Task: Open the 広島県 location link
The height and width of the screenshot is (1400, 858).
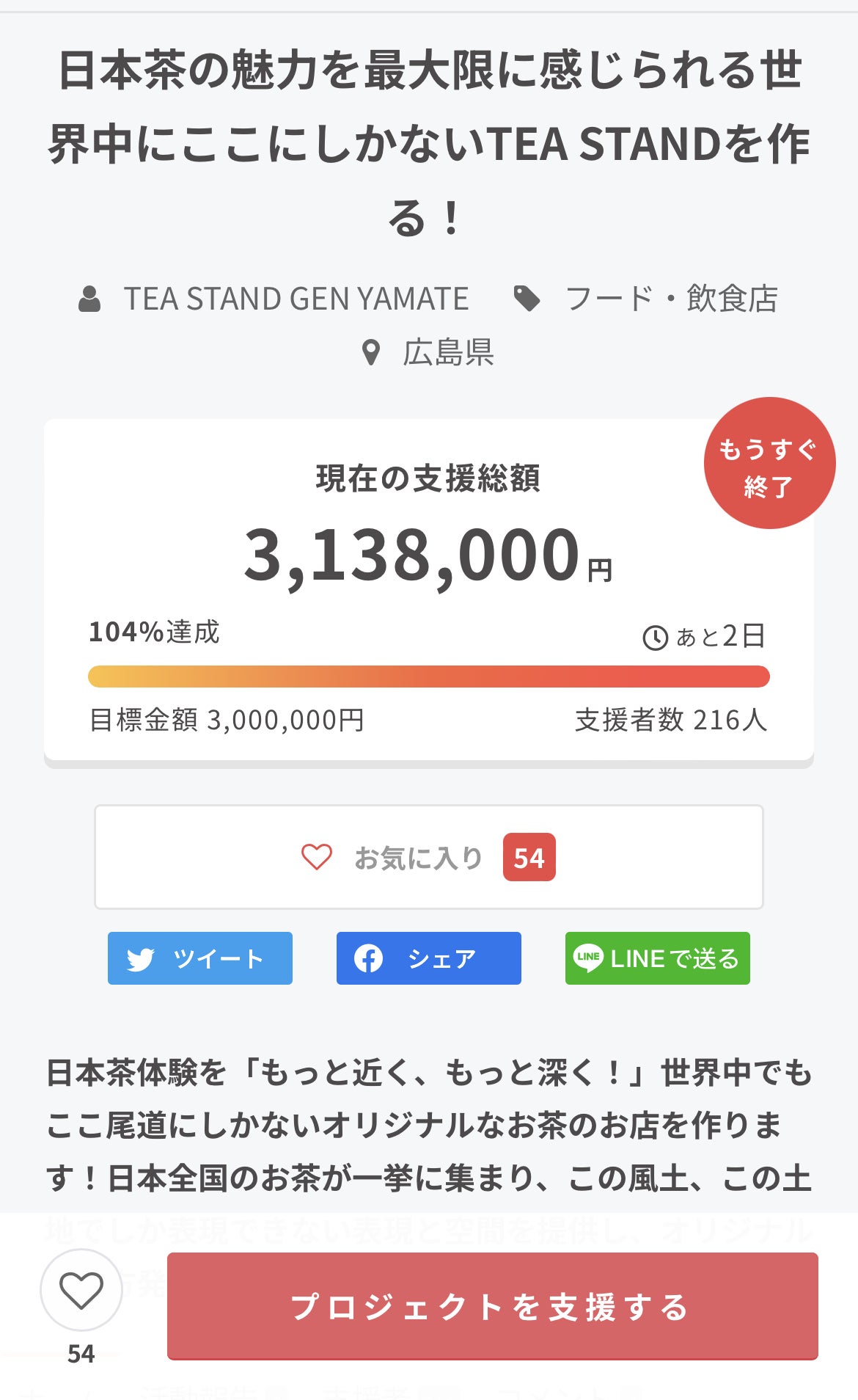Action: pos(447,353)
